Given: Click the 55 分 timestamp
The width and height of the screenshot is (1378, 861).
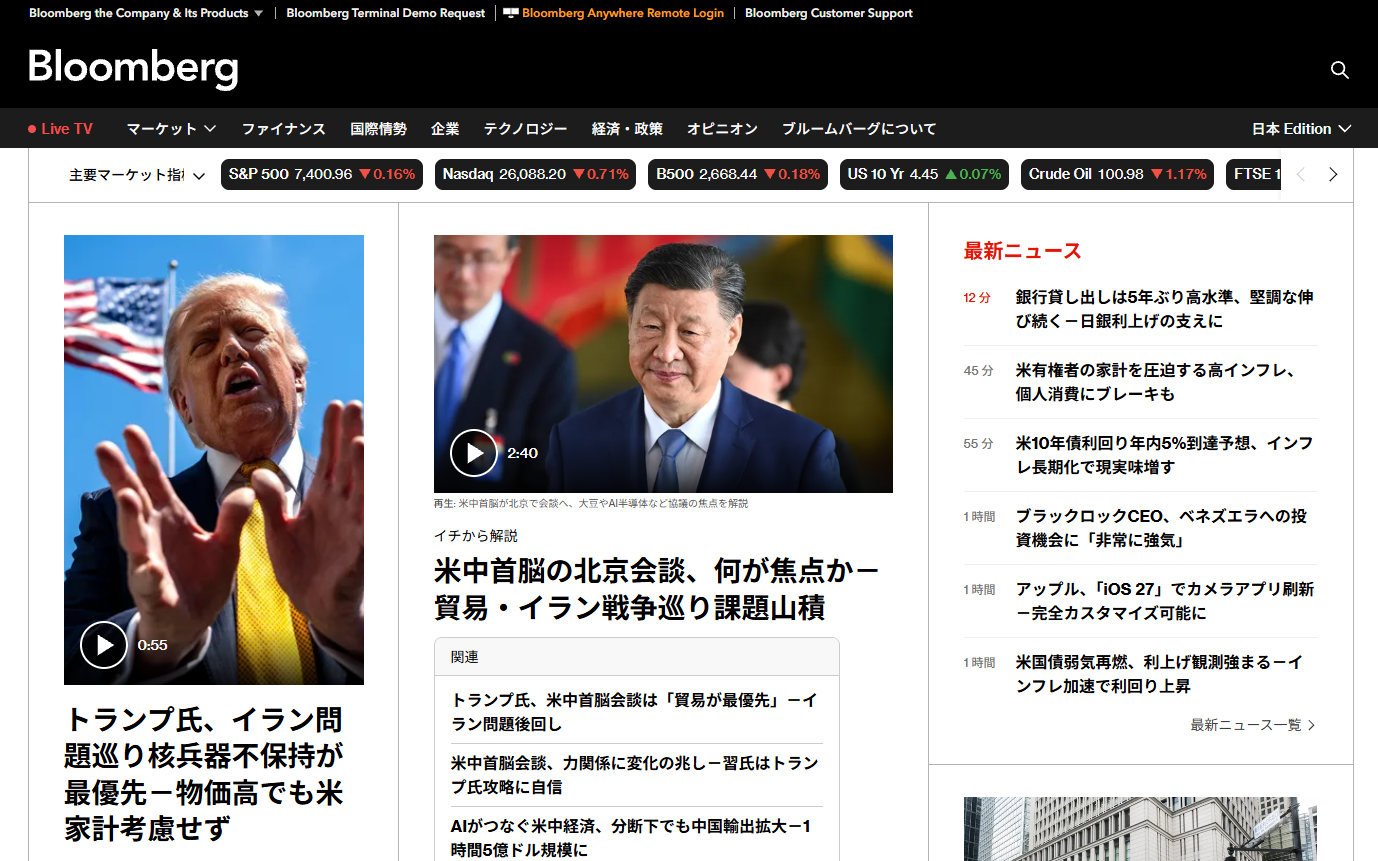Looking at the screenshot, I should [979, 444].
